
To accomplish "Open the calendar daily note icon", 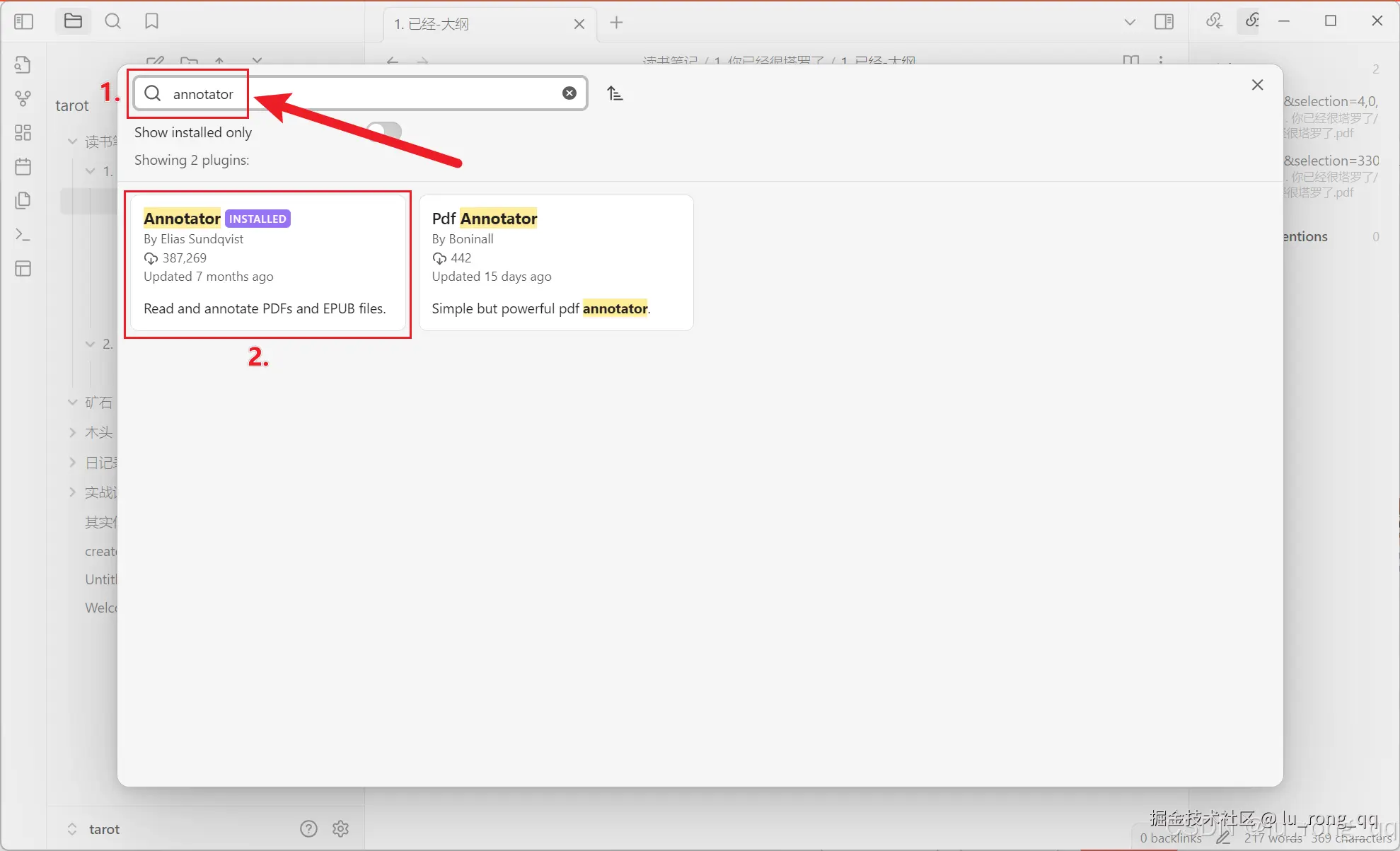I will (23, 167).
